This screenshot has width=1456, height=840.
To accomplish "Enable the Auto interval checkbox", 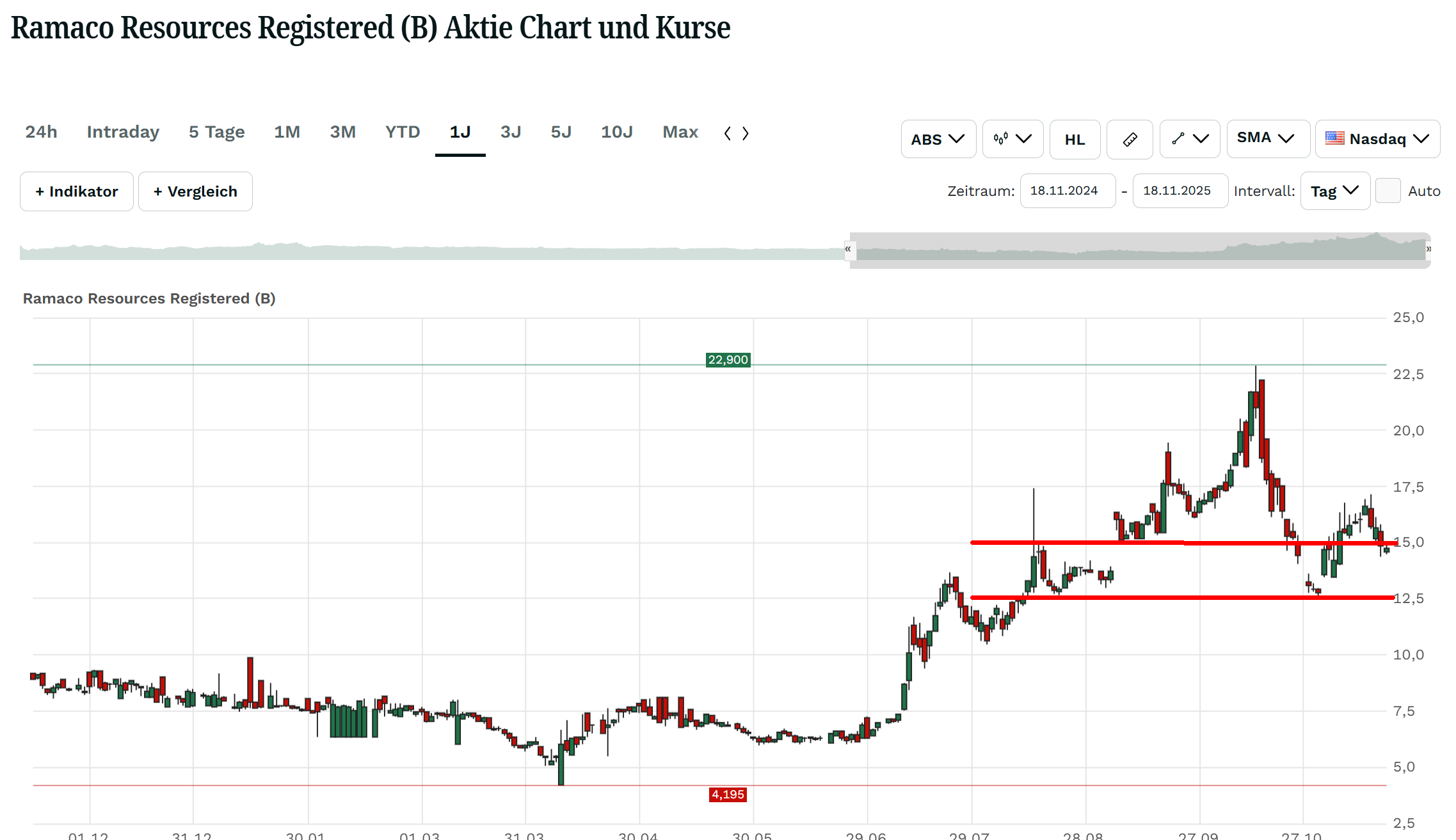I will pyautogui.click(x=1388, y=191).
